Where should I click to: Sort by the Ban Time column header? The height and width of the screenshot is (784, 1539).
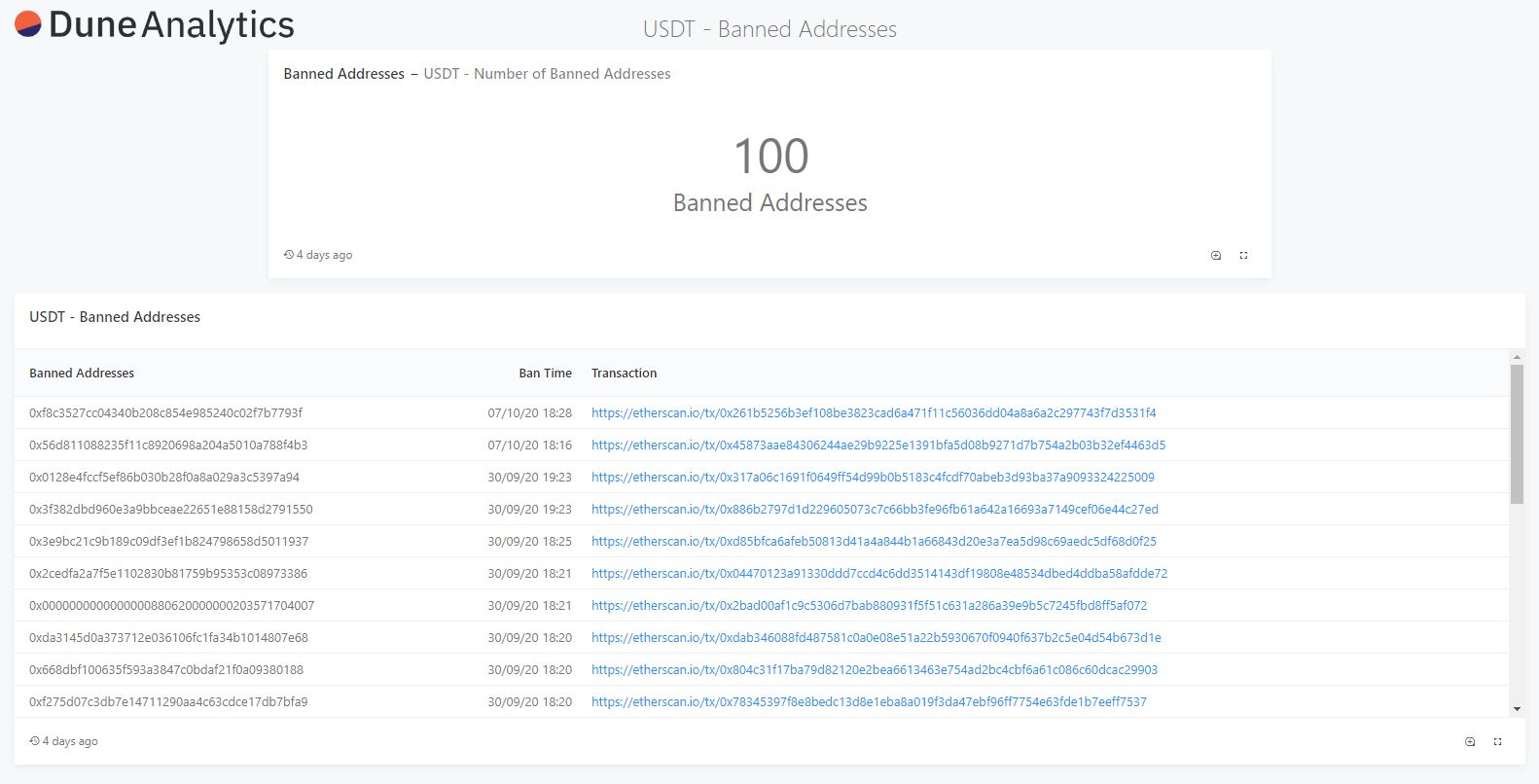[x=545, y=374]
